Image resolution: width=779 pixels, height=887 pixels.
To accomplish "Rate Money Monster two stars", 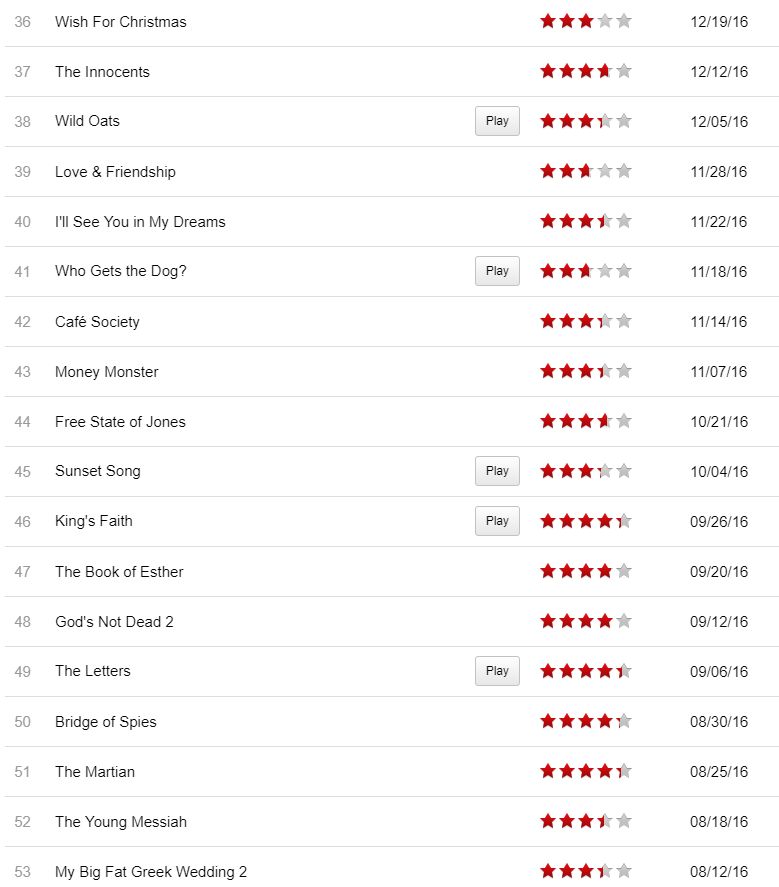I will [x=567, y=371].
